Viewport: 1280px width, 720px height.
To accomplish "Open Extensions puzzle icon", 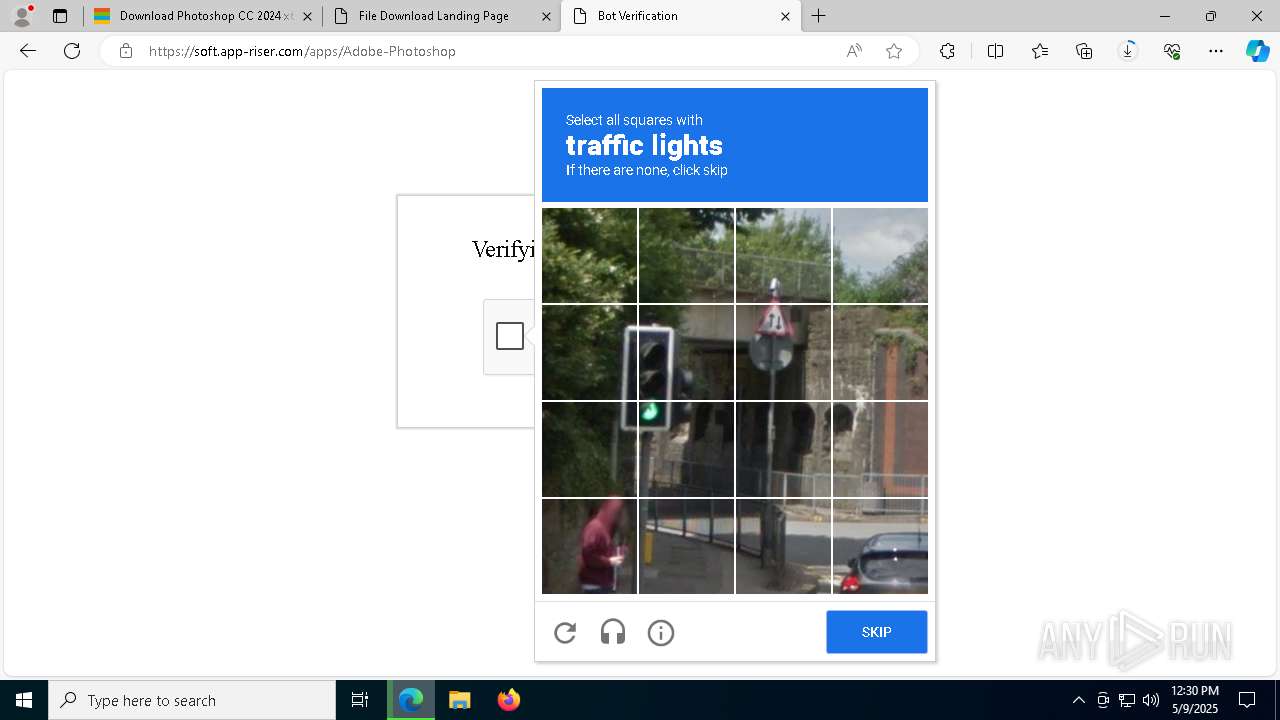I will click(947, 51).
